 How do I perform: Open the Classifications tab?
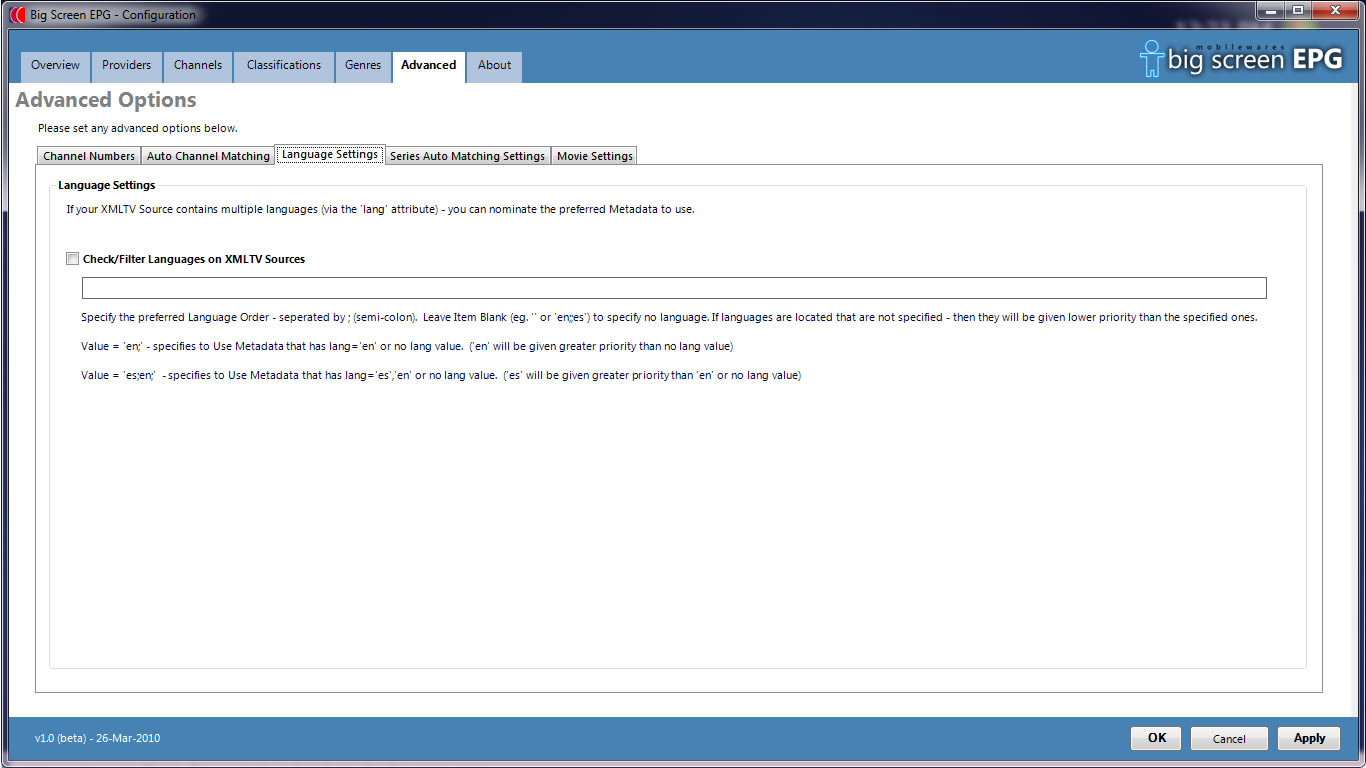click(x=284, y=66)
